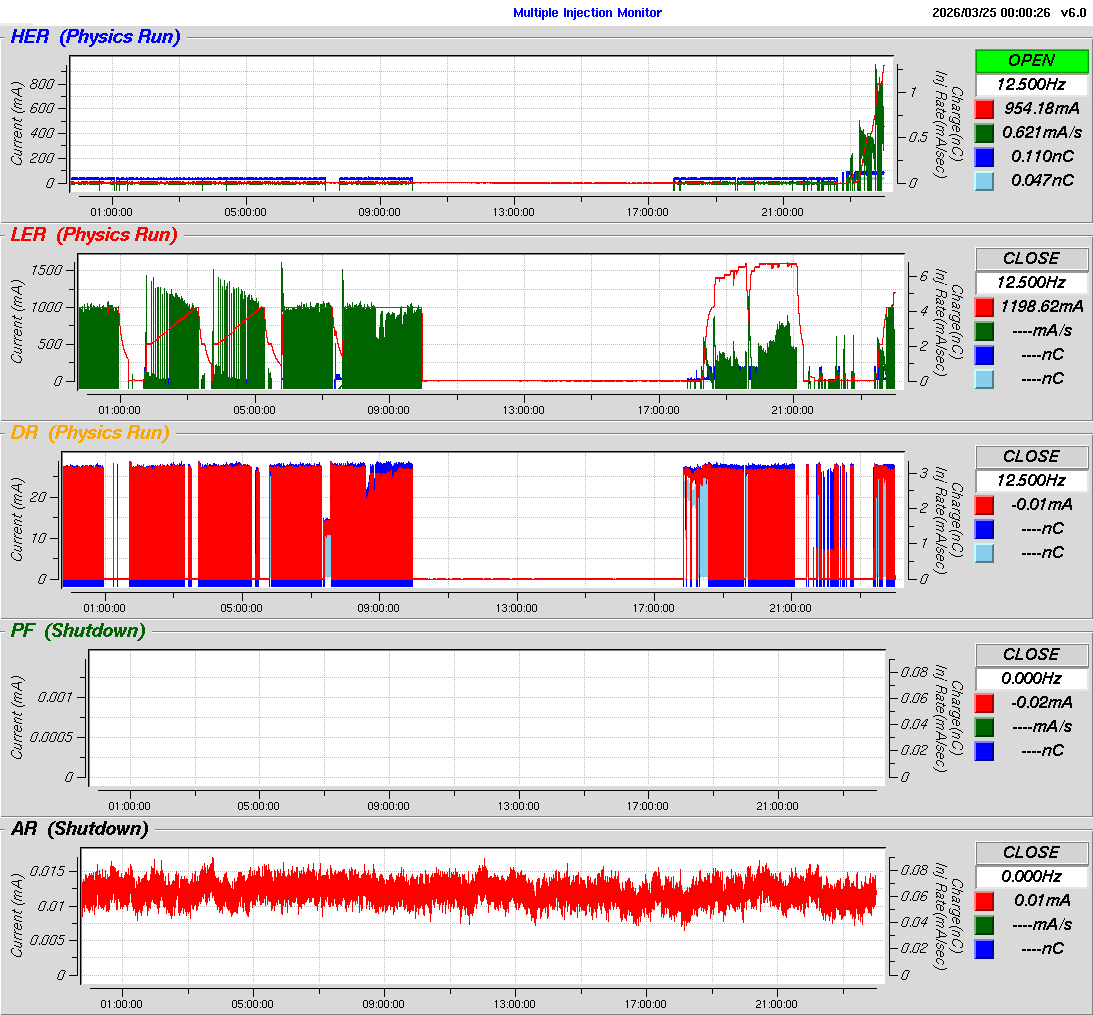Pick the light blue swatch beside 0.047nC
The width and height of the screenshot is (1093, 1015).
pyautogui.click(x=984, y=181)
